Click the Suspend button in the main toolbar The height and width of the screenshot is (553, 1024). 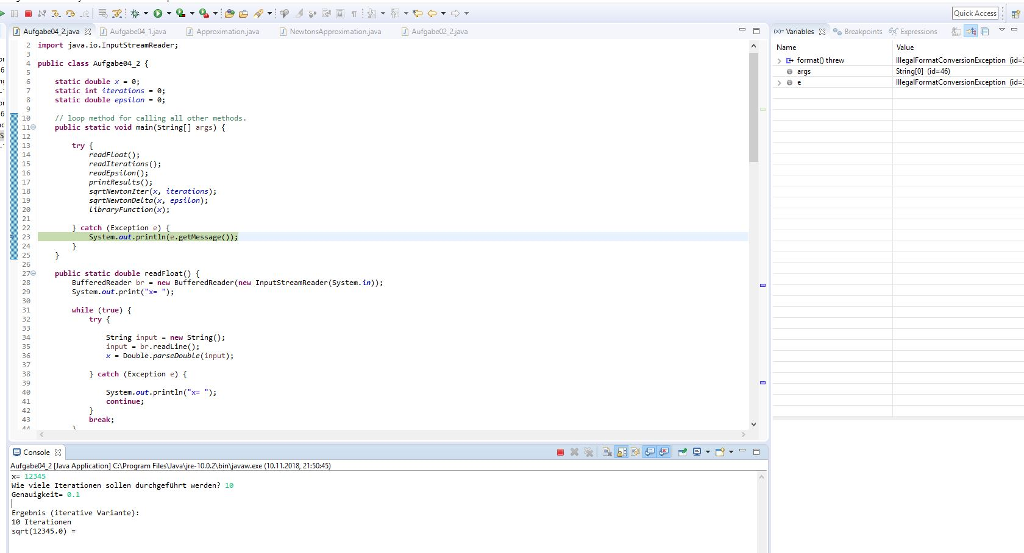[x=14, y=13]
